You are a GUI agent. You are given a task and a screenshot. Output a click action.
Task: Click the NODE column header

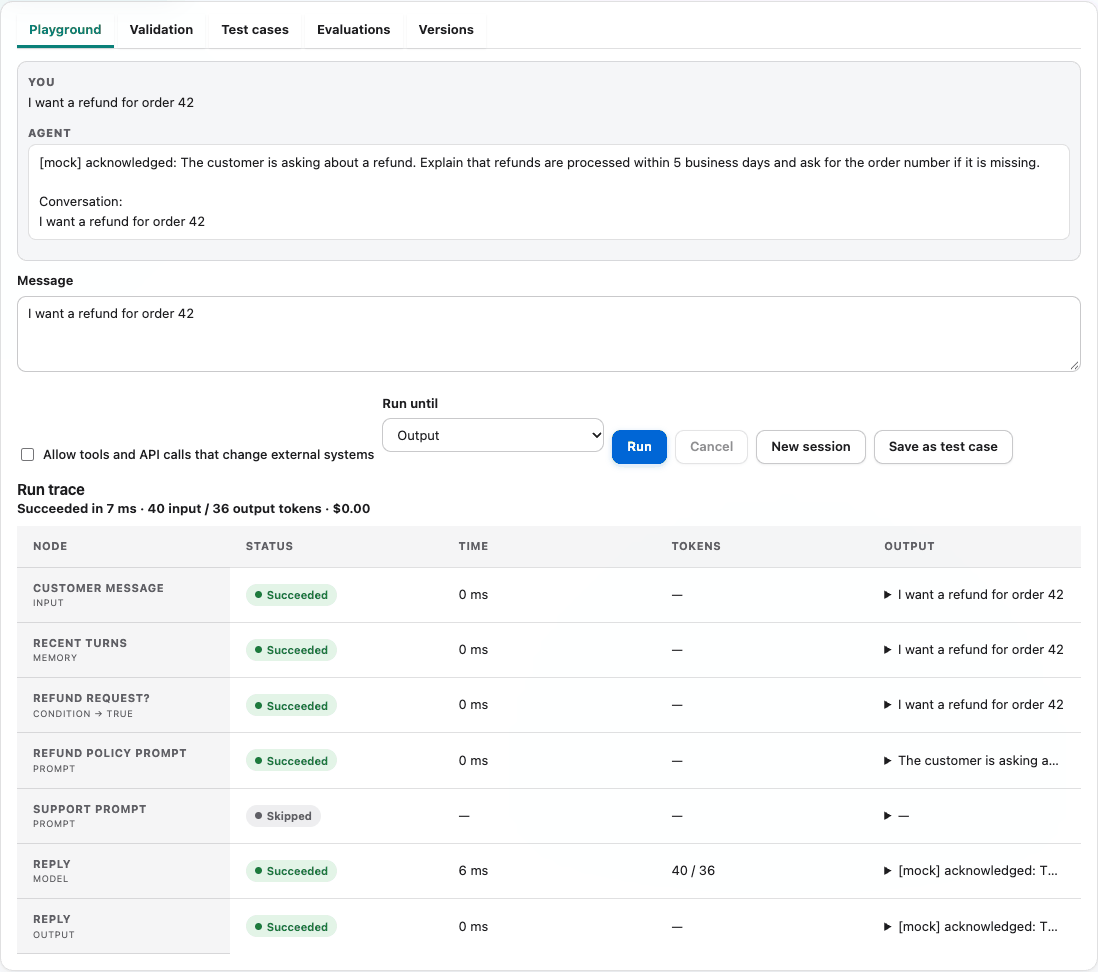(x=50, y=546)
